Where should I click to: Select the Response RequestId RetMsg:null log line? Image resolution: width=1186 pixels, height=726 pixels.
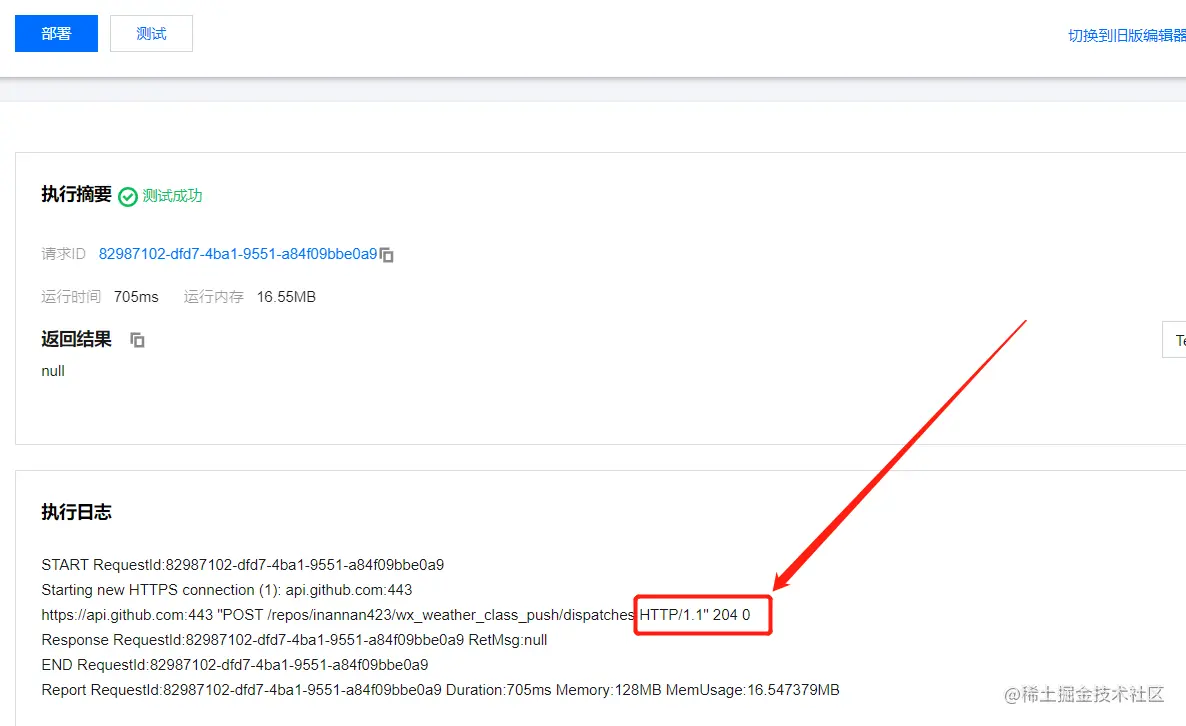[x=294, y=640]
